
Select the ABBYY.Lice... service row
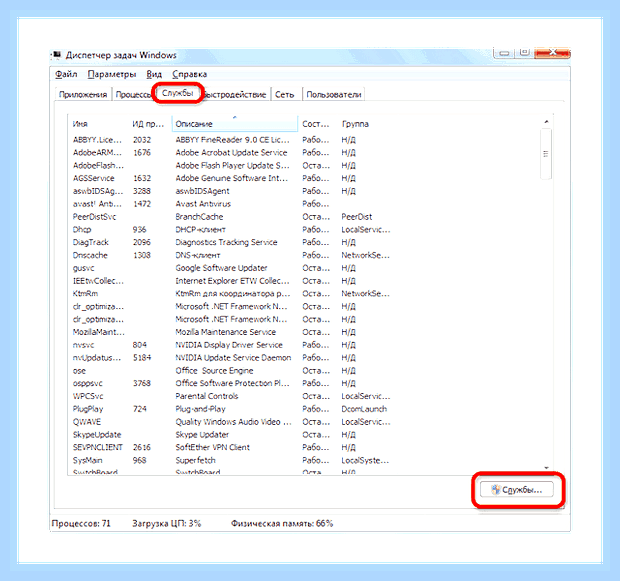click(x=233, y=140)
